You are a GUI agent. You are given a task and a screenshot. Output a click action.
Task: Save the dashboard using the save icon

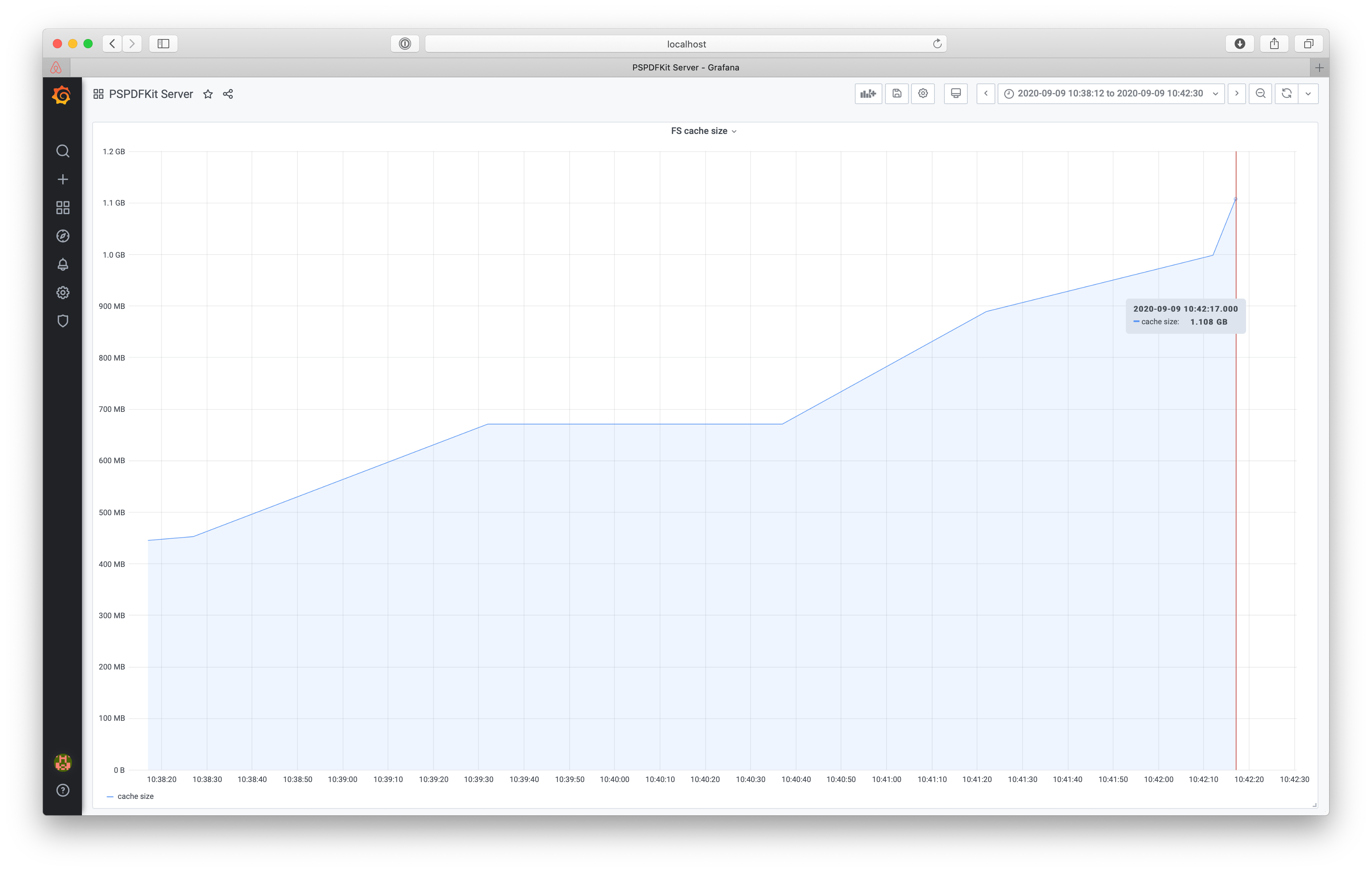coord(896,93)
